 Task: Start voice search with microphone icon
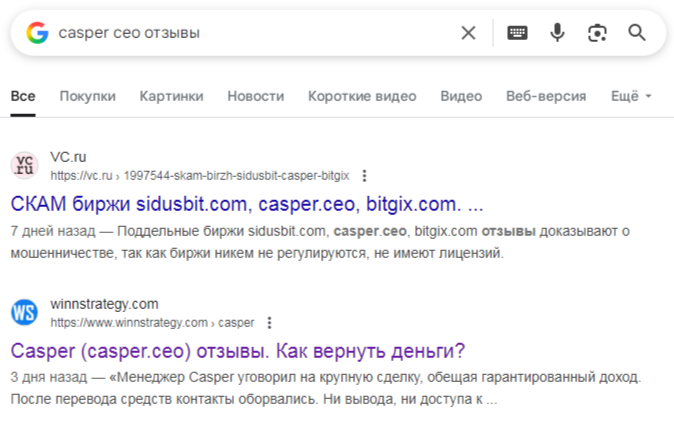click(x=557, y=33)
